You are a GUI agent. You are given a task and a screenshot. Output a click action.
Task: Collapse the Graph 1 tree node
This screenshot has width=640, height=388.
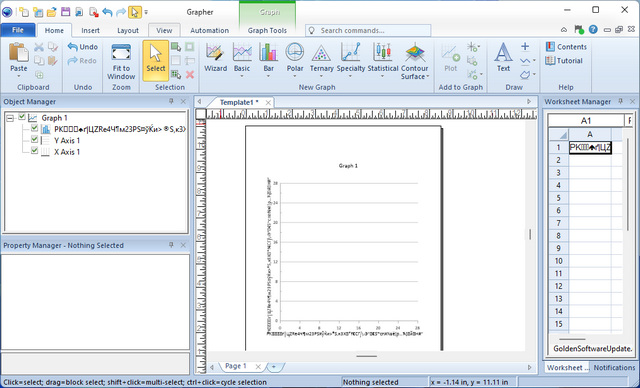click(10, 118)
